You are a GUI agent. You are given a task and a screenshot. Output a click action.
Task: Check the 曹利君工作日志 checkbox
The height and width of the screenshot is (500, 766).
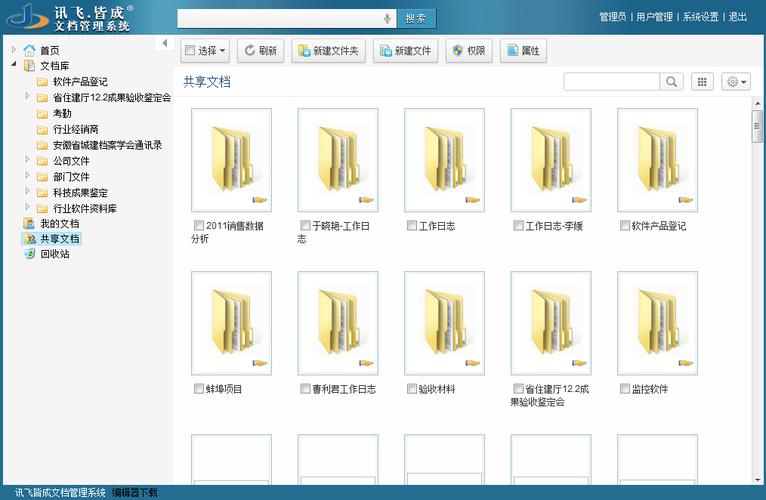[305, 389]
